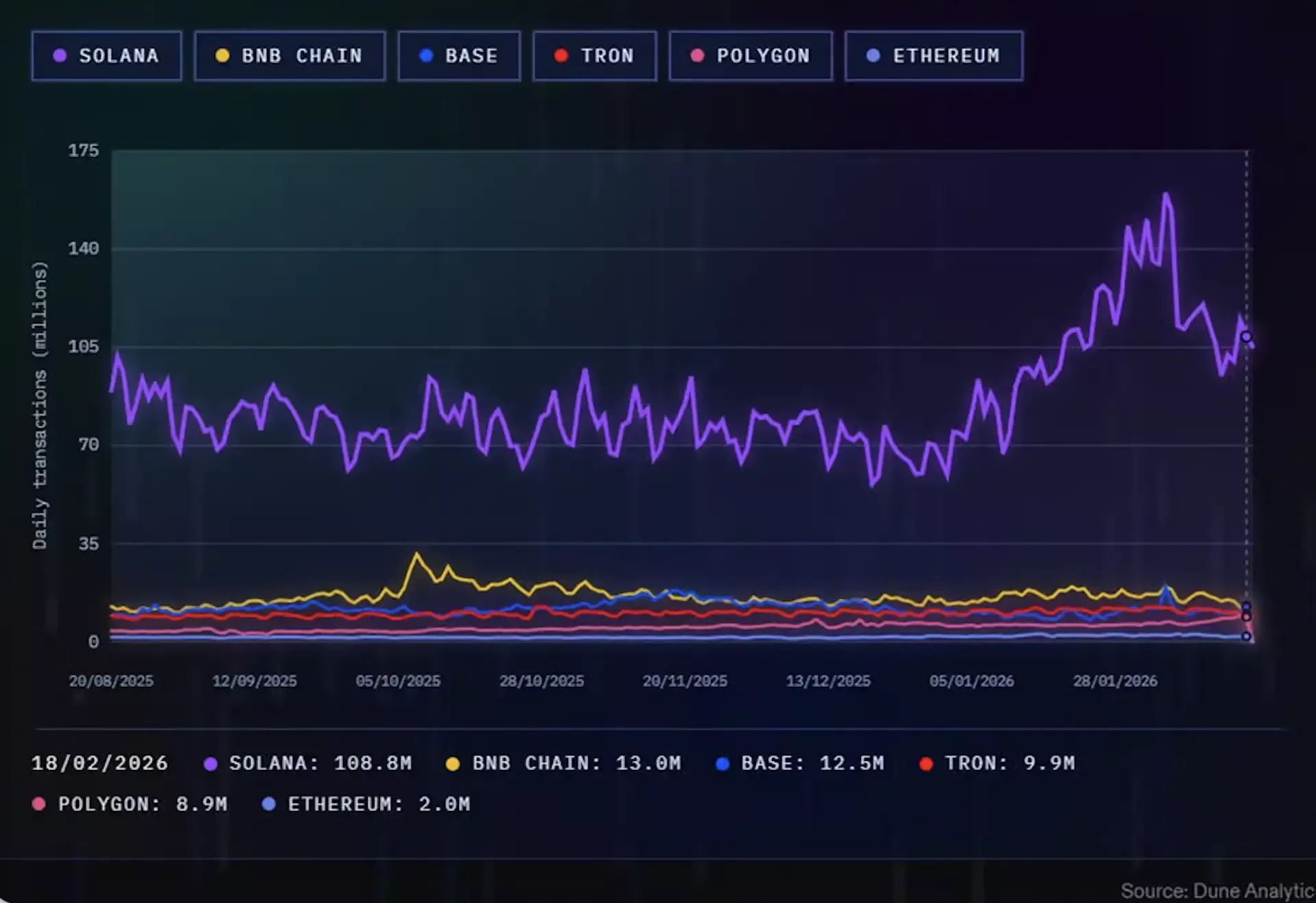Click the light blue dot in the ETHEREUM legend
The image size is (1316, 903).
point(872,56)
